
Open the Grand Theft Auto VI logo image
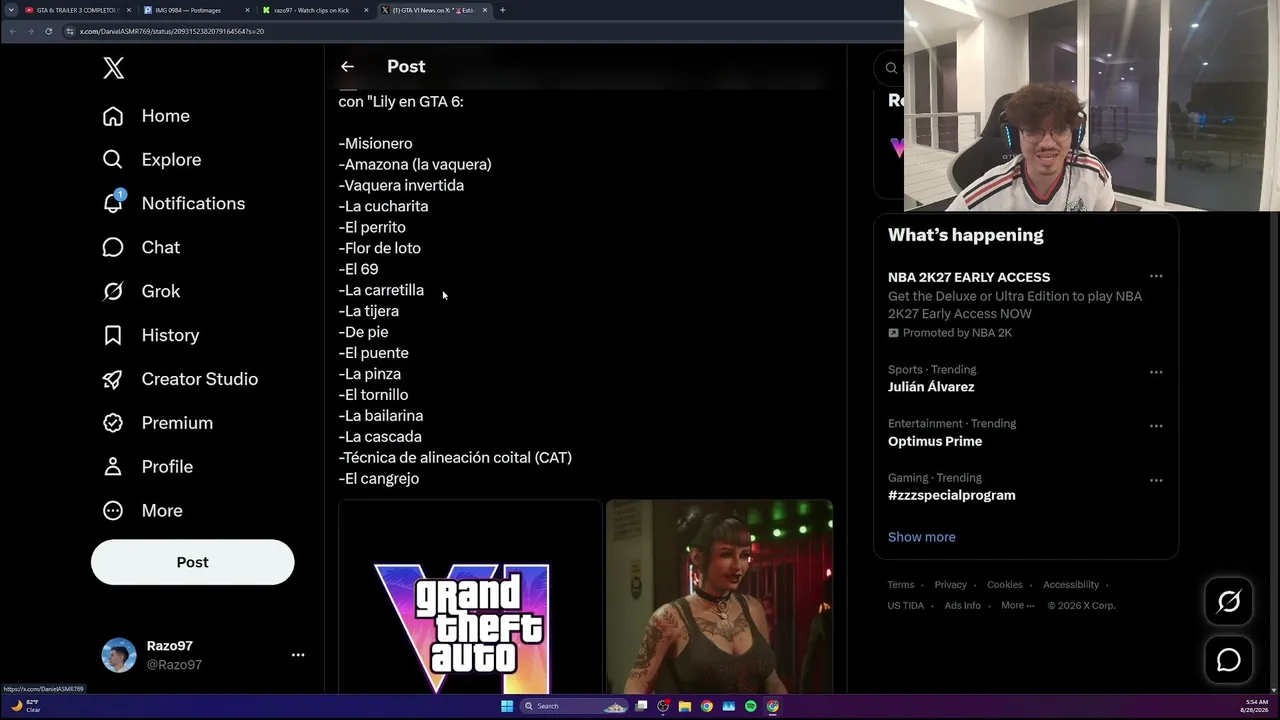coord(470,597)
